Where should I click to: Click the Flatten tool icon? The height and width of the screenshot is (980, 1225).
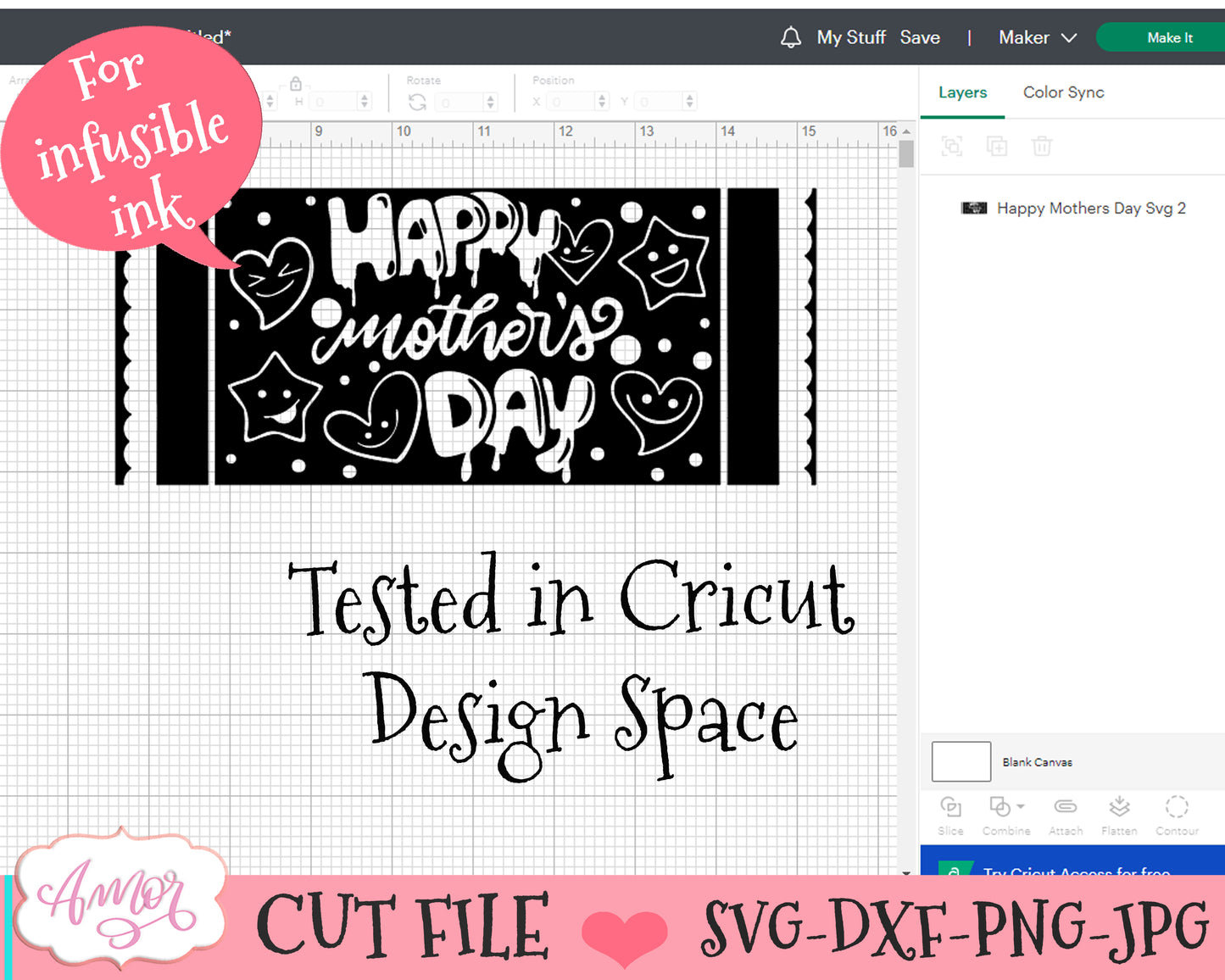[1119, 807]
